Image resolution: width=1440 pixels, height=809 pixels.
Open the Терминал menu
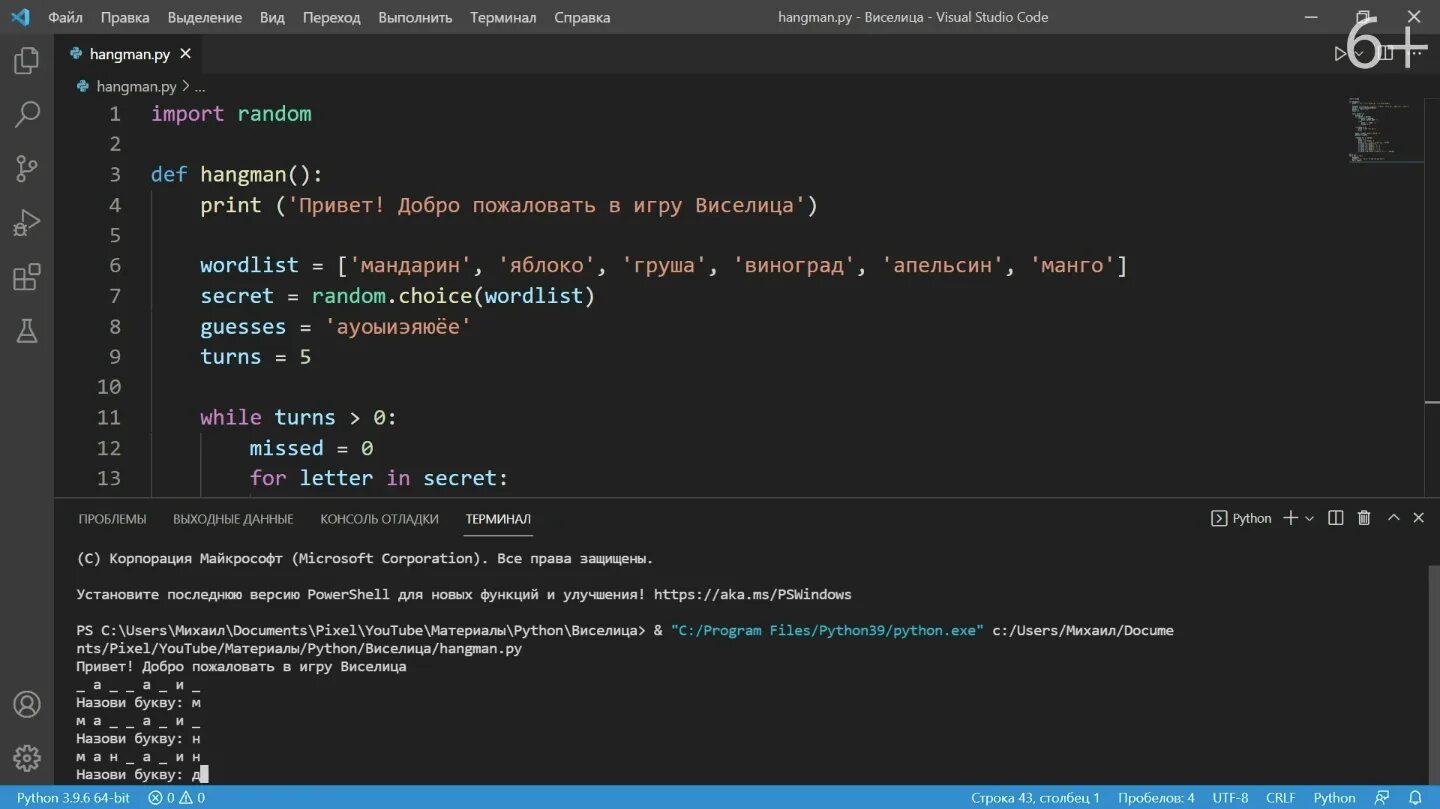[503, 17]
